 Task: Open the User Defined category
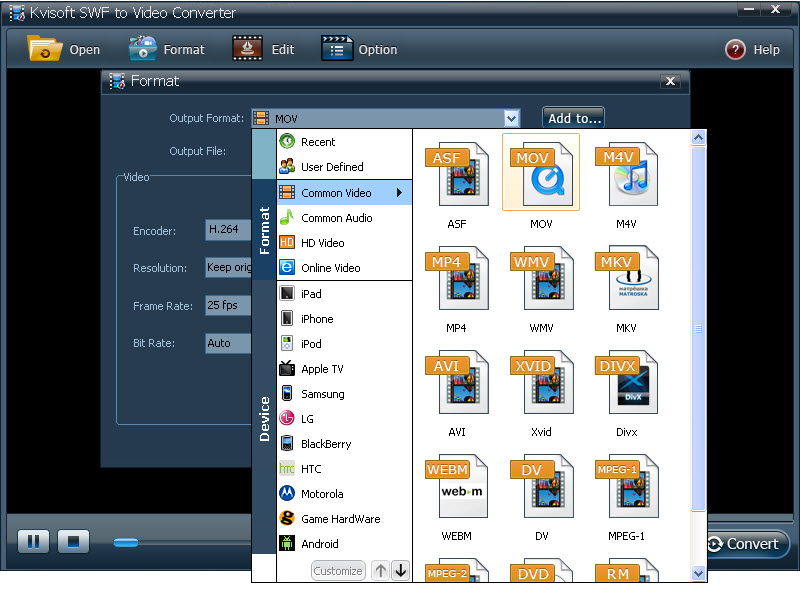(x=344, y=167)
